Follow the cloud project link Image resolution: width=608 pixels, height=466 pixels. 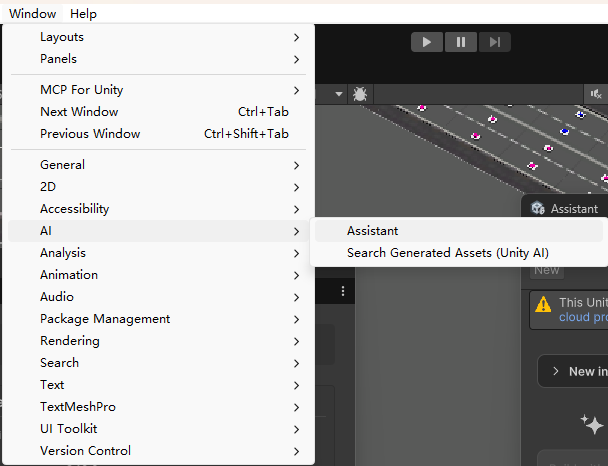tap(583, 317)
